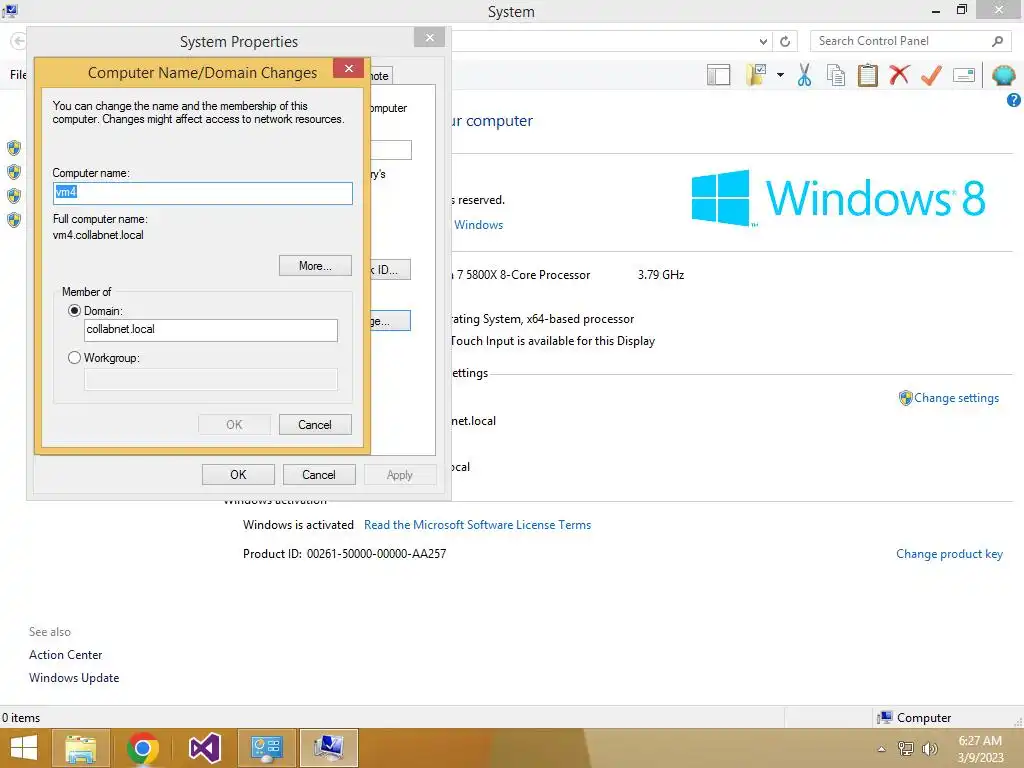Click the Domain name text field
1024x768 pixels.
tap(210, 330)
